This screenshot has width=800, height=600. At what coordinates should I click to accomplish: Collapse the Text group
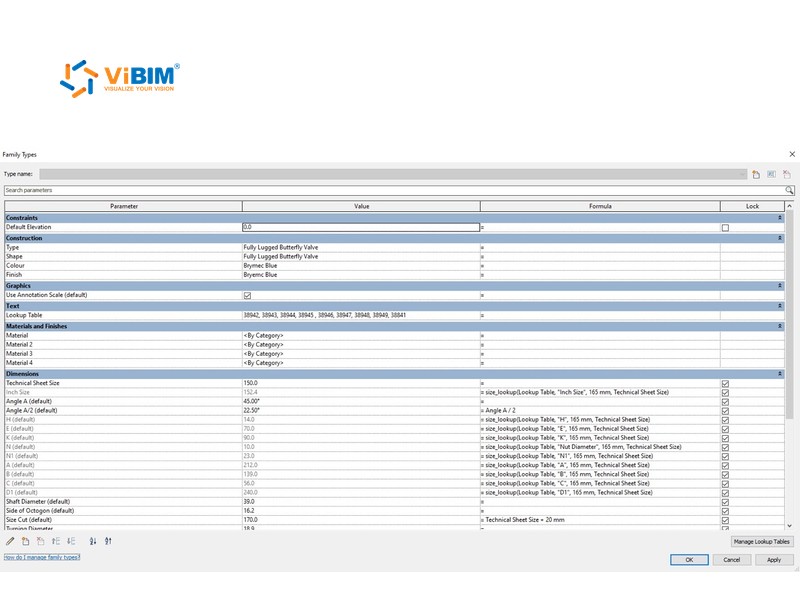click(x=780, y=306)
